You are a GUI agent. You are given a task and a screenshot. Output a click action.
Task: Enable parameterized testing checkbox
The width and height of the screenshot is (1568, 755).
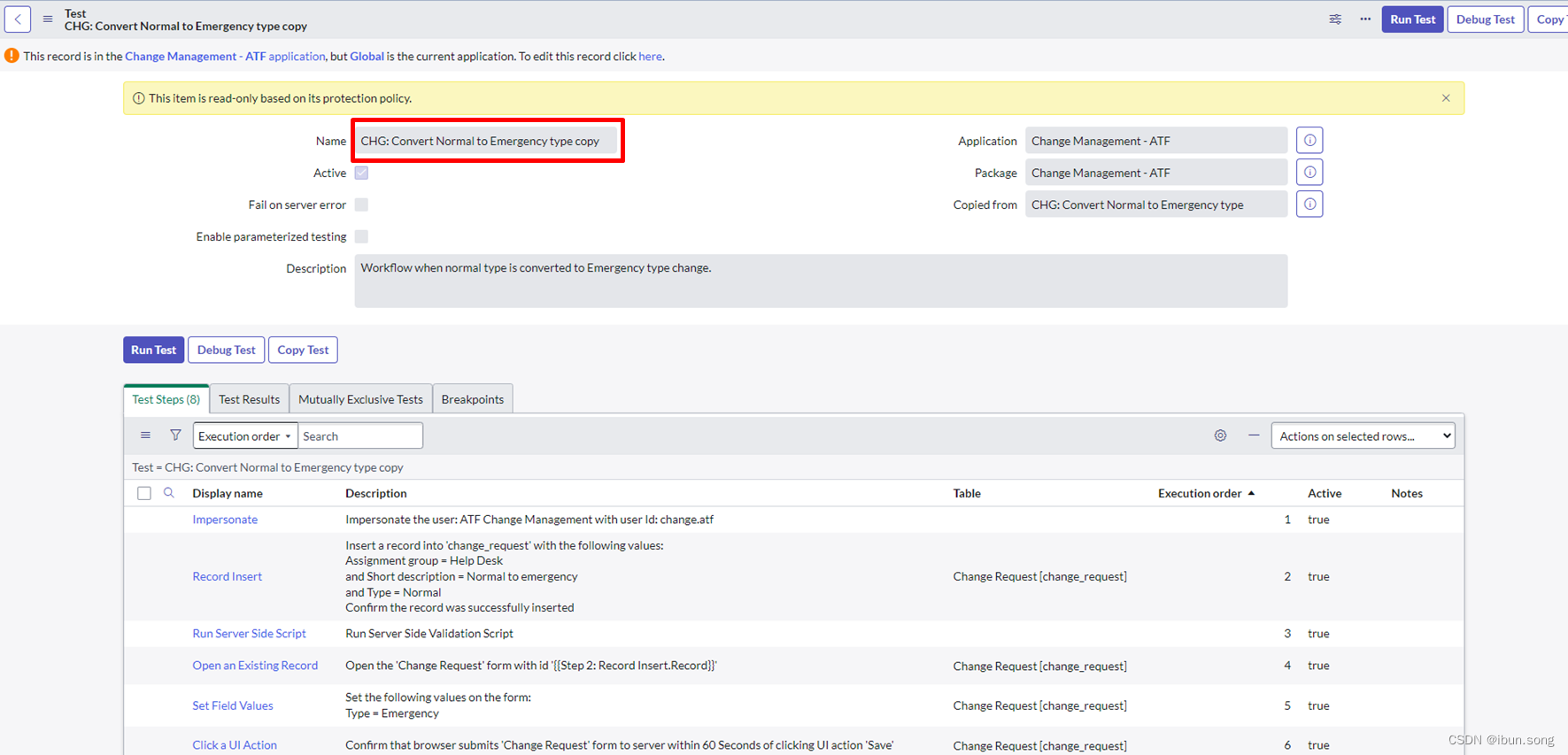coord(361,236)
